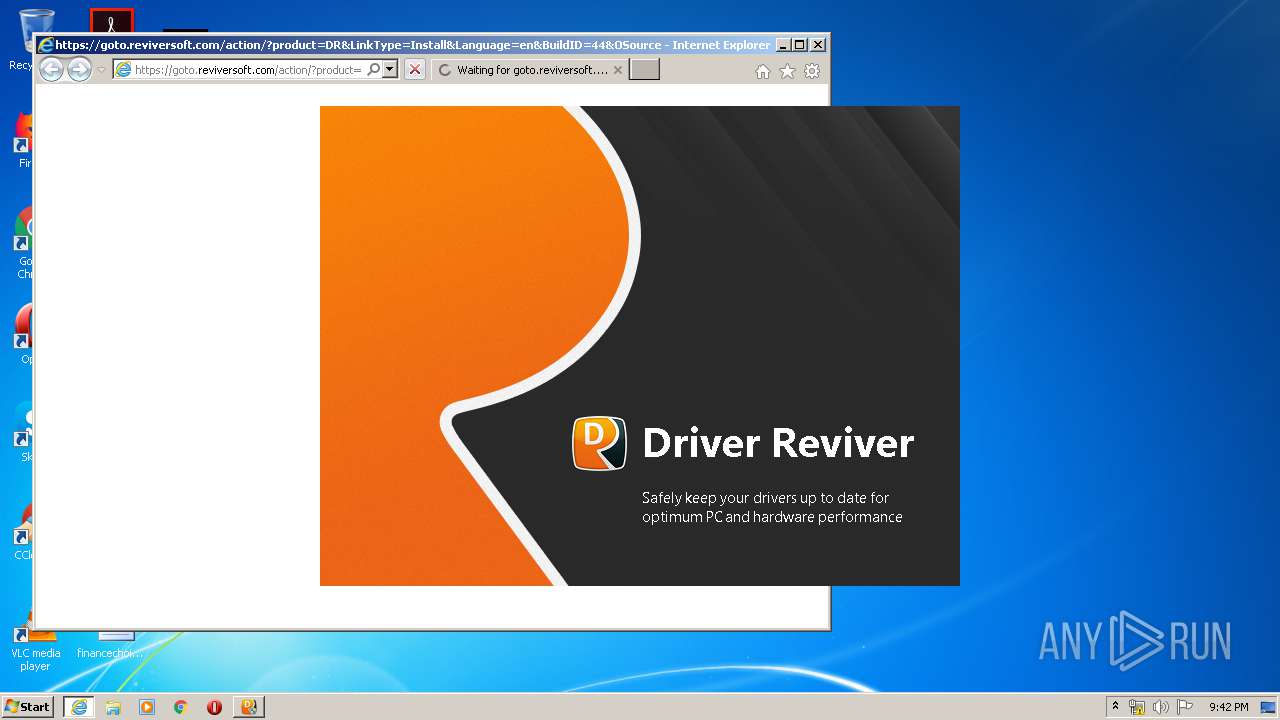
Task: Stop loading the page with red X
Action: [x=414, y=70]
